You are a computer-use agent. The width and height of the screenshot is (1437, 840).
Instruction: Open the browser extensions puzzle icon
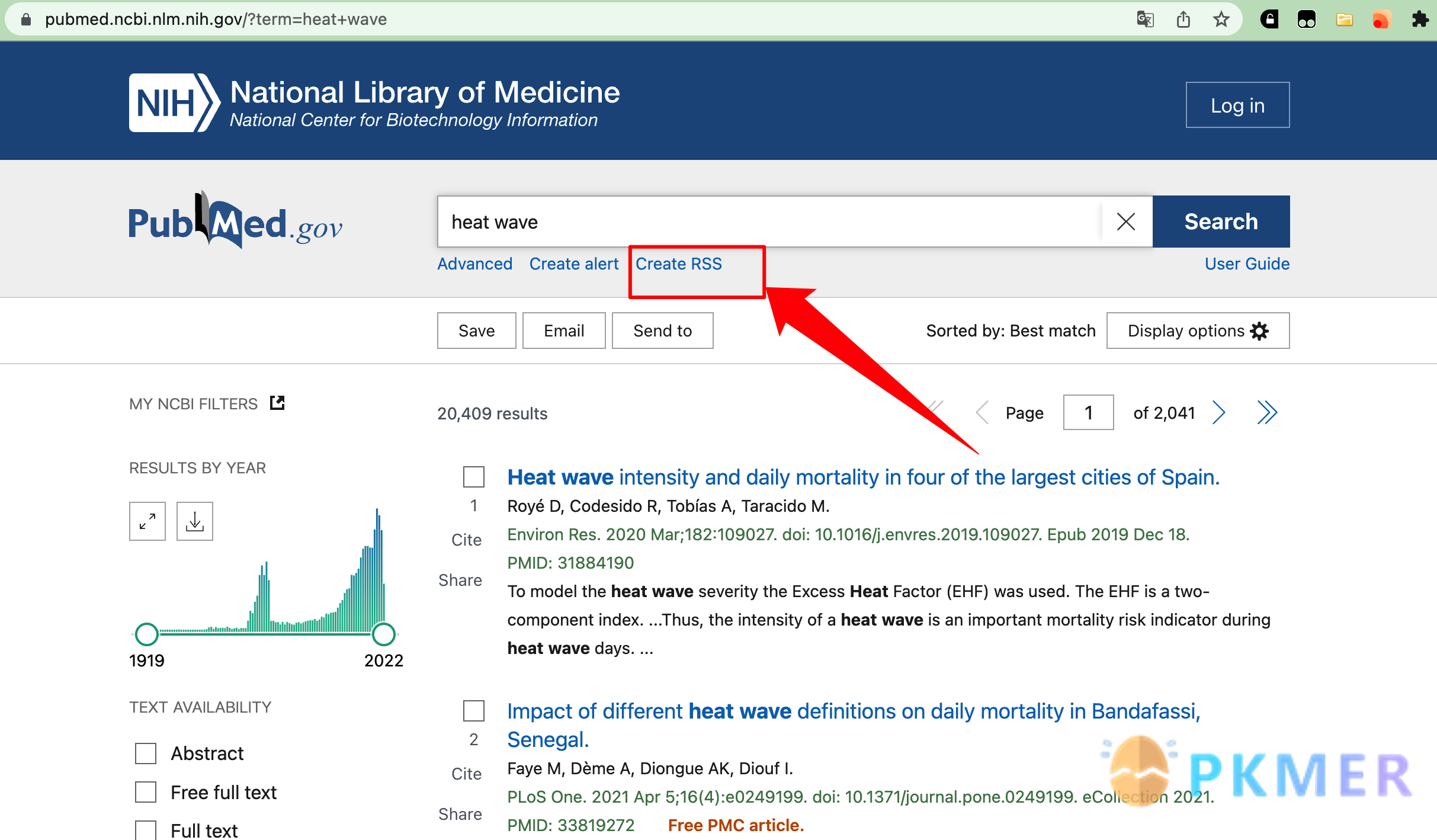coord(1419,20)
